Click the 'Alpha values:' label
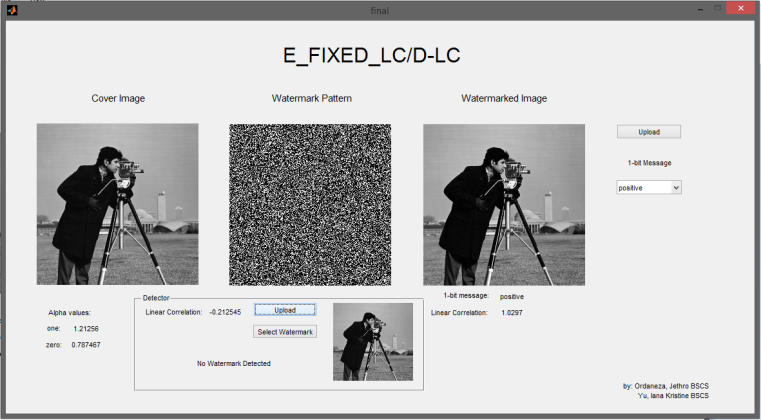Screen dimensions: 761x420 click(69, 313)
